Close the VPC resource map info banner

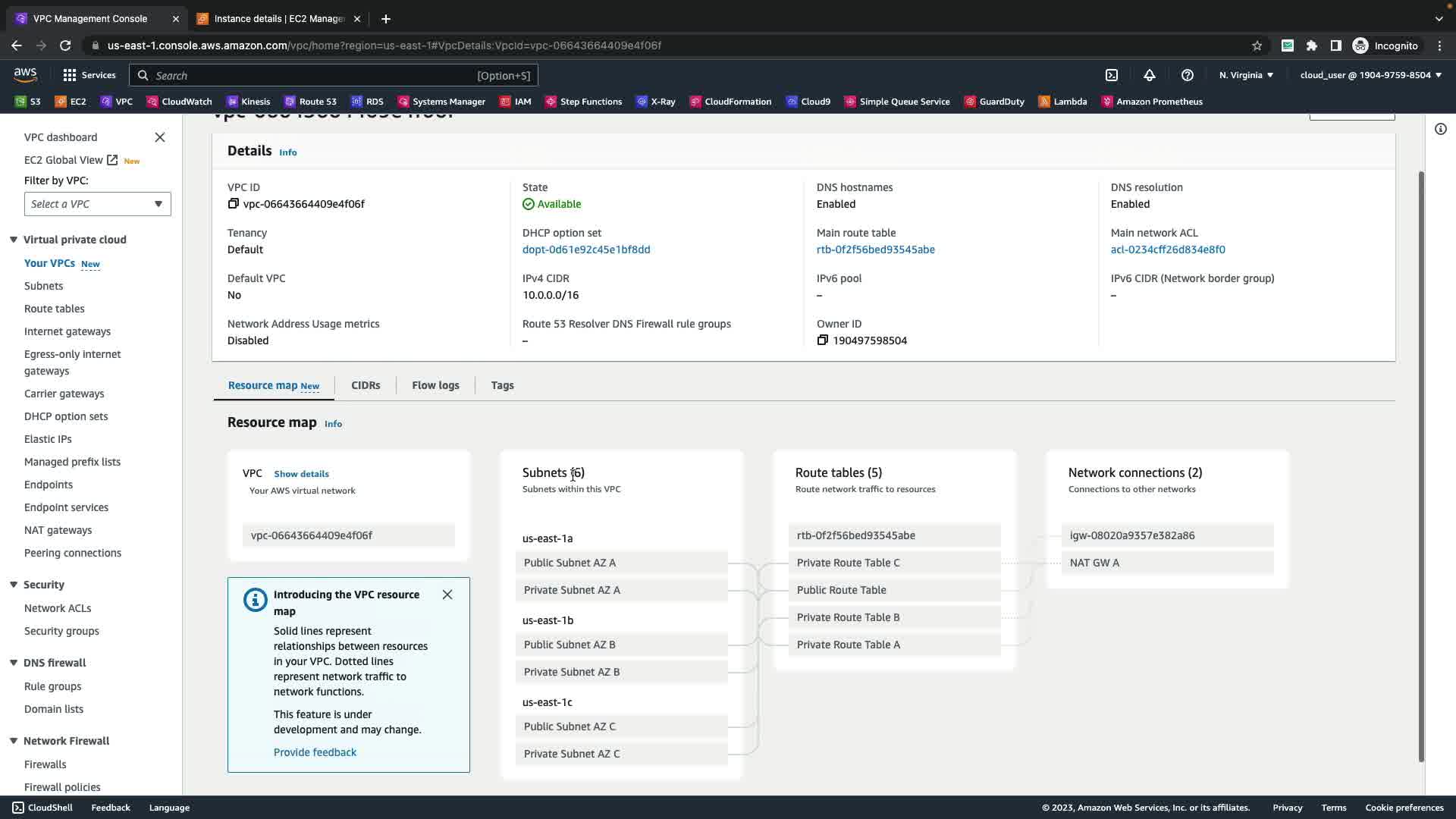[x=447, y=595]
